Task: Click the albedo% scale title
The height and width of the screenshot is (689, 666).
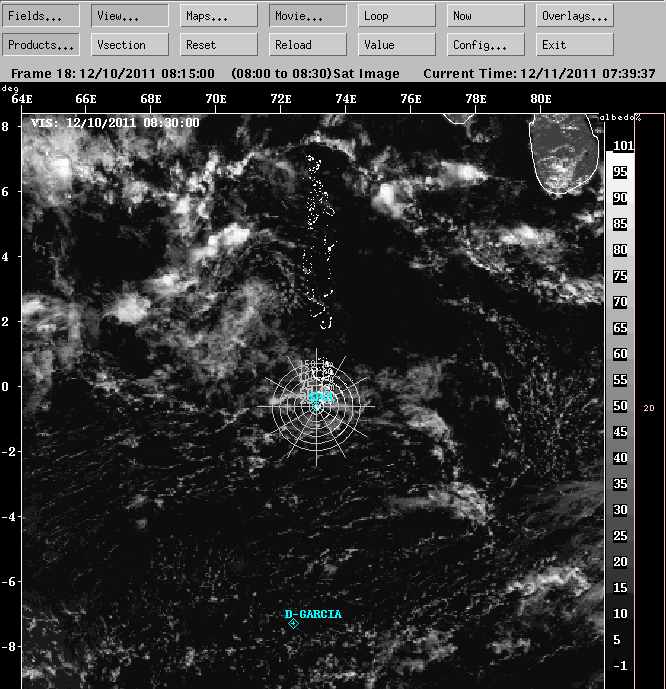Action: point(620,117)
